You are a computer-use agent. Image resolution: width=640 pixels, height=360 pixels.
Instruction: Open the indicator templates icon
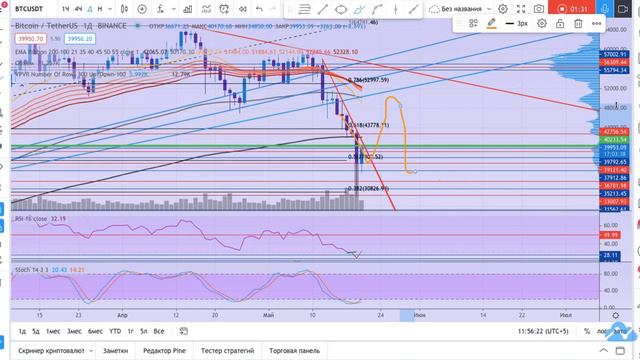[x=206, y=9]
